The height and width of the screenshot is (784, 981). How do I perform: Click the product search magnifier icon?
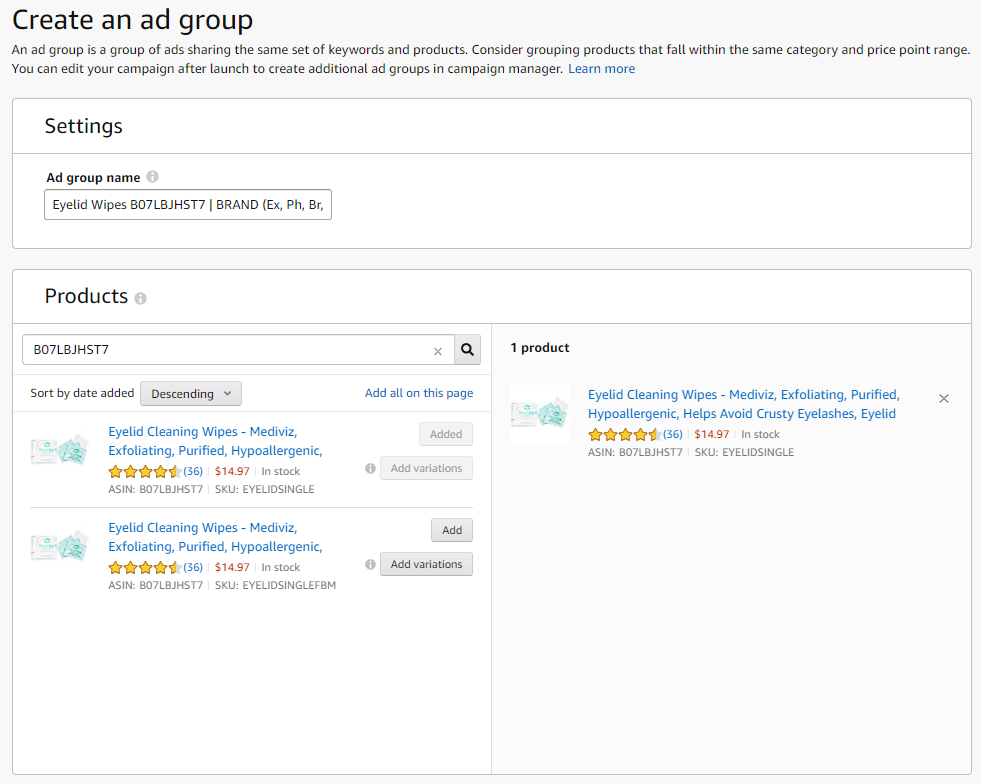point(468,350)
